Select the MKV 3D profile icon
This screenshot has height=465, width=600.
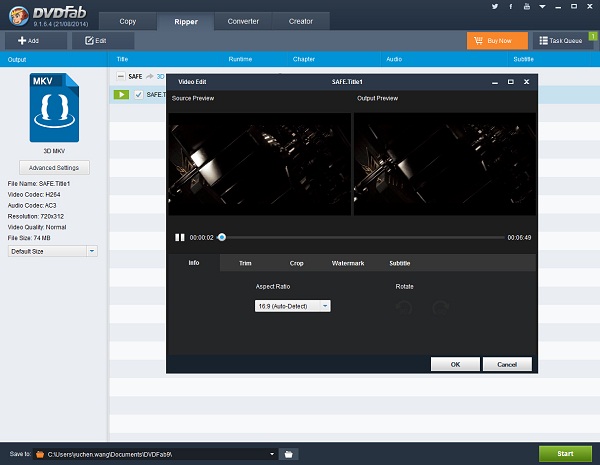coord(54,108)
